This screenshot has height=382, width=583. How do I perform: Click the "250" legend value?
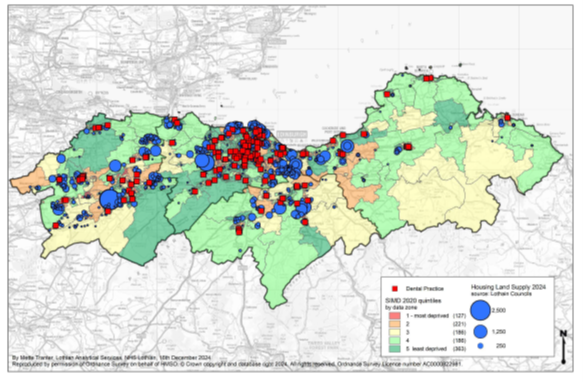(501, 346)
